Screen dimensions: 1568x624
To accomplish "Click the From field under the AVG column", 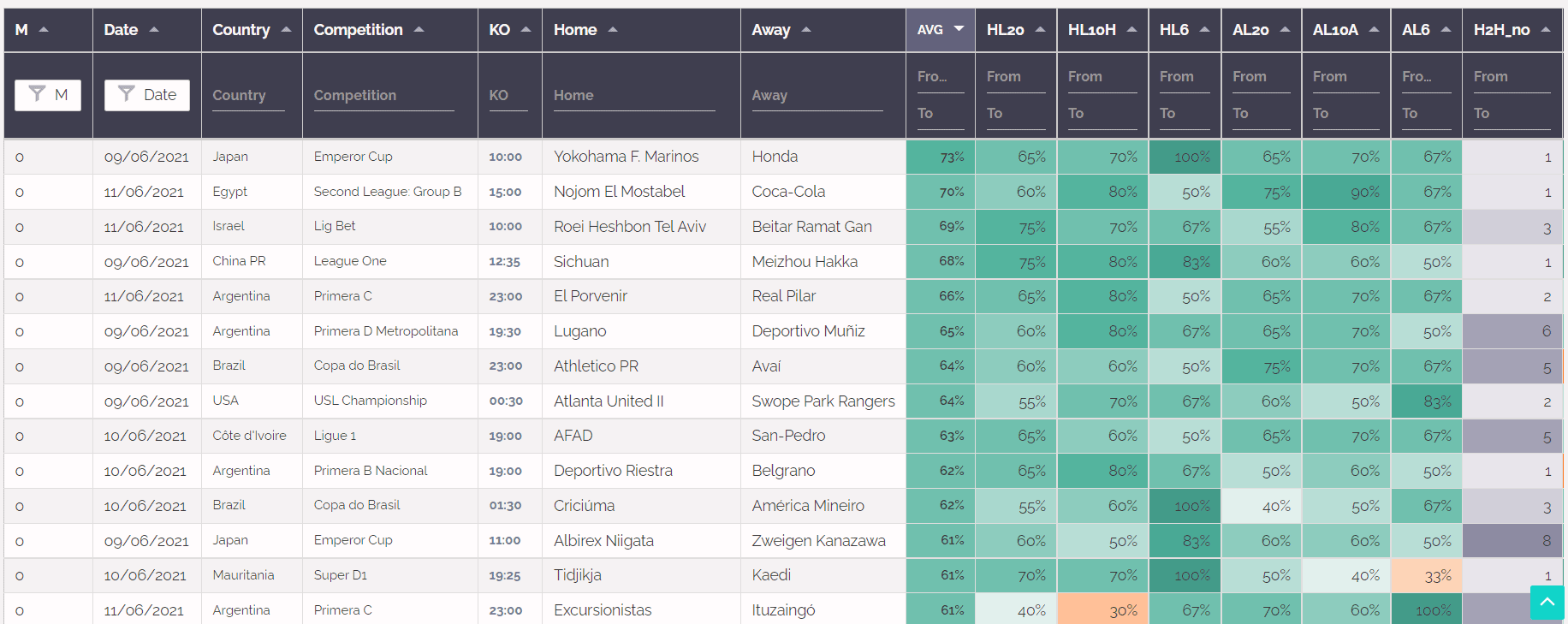I will [x=939, y=76].
